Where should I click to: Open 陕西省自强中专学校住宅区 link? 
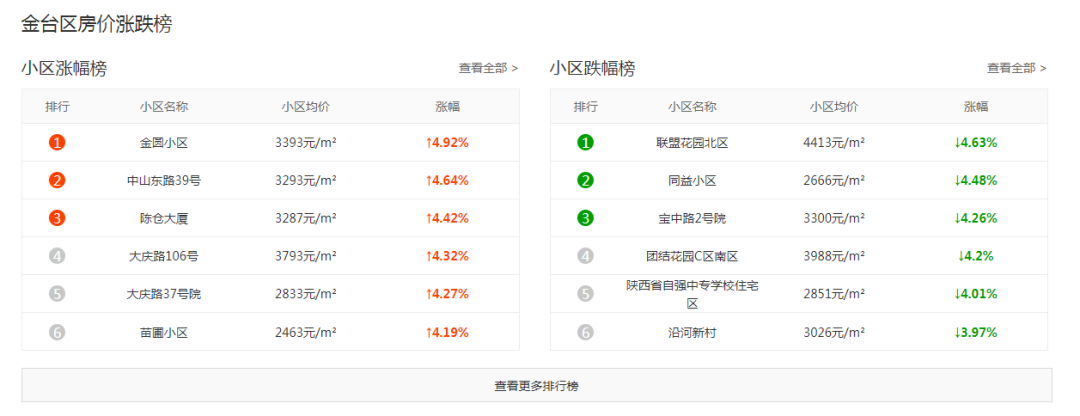[692, 294]
